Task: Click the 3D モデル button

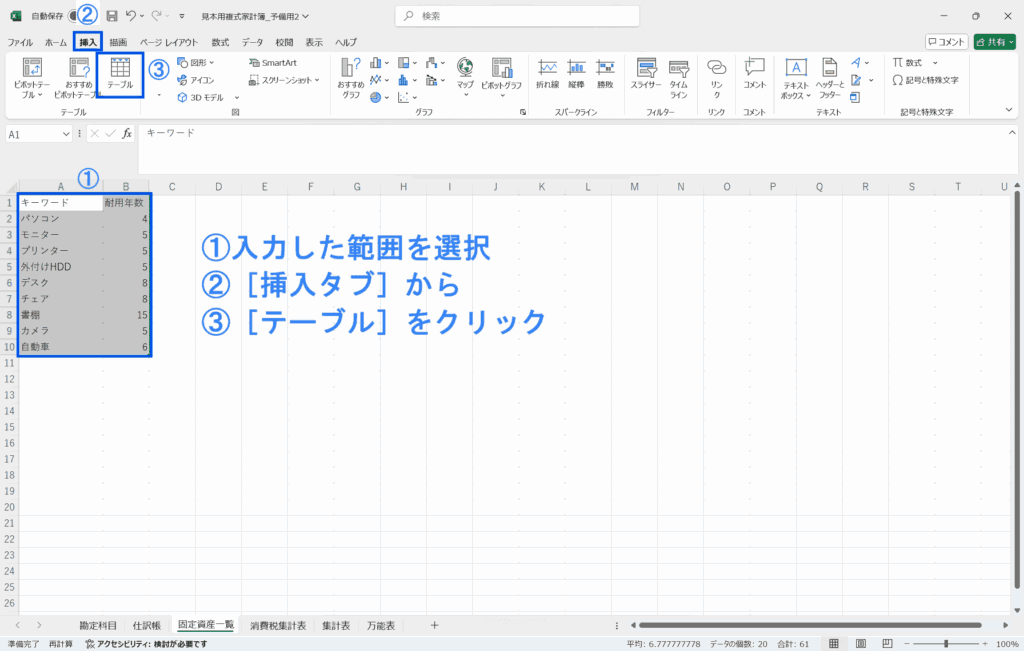Action: (201, 97)
